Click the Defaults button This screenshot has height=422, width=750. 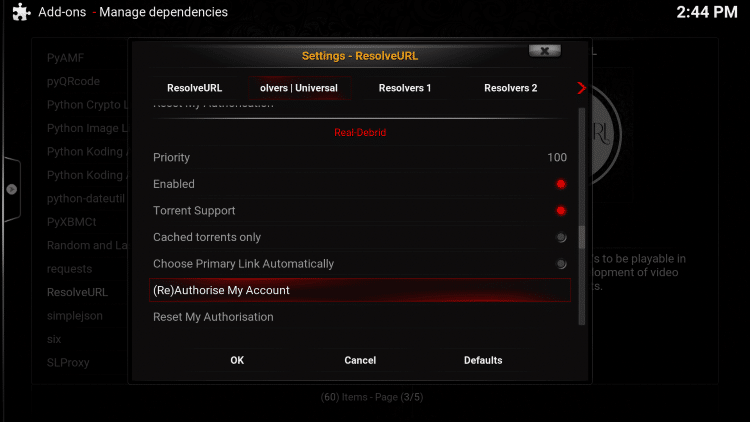tap(483, 360)
